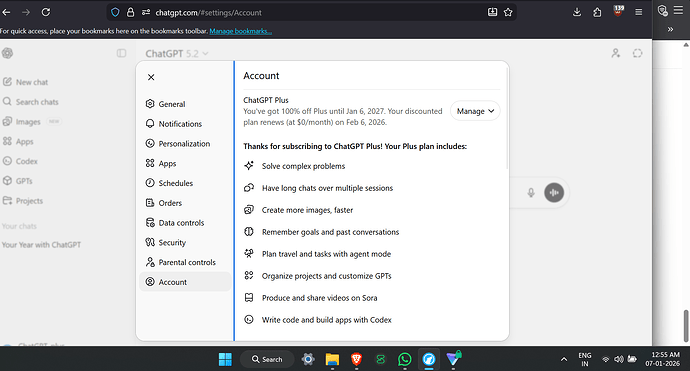This screenshot has width=690, height=371.
Task: Open Apps in the left sidebar
Action: (x=18, y=142)
